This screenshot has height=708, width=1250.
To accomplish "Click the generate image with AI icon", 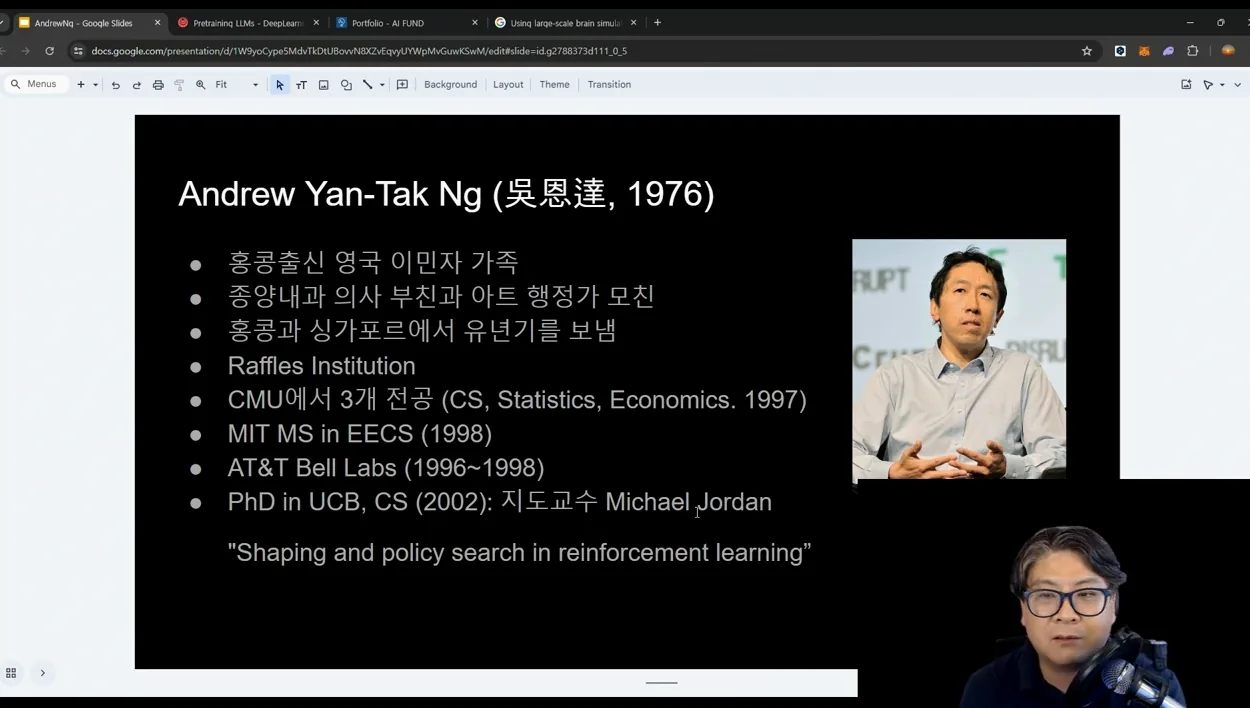I will [x=1186, y=85].
